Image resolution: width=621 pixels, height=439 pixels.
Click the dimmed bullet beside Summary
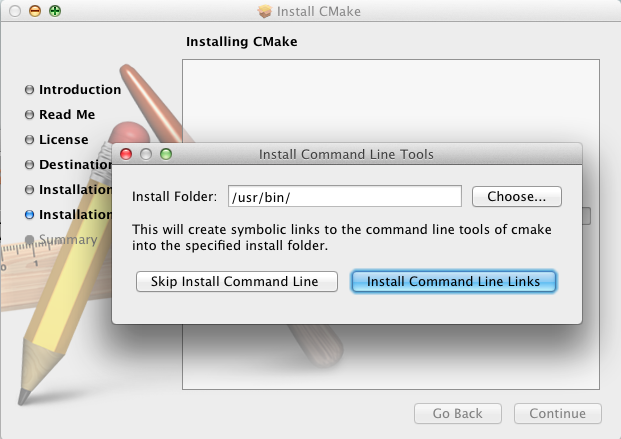point(29,239)
